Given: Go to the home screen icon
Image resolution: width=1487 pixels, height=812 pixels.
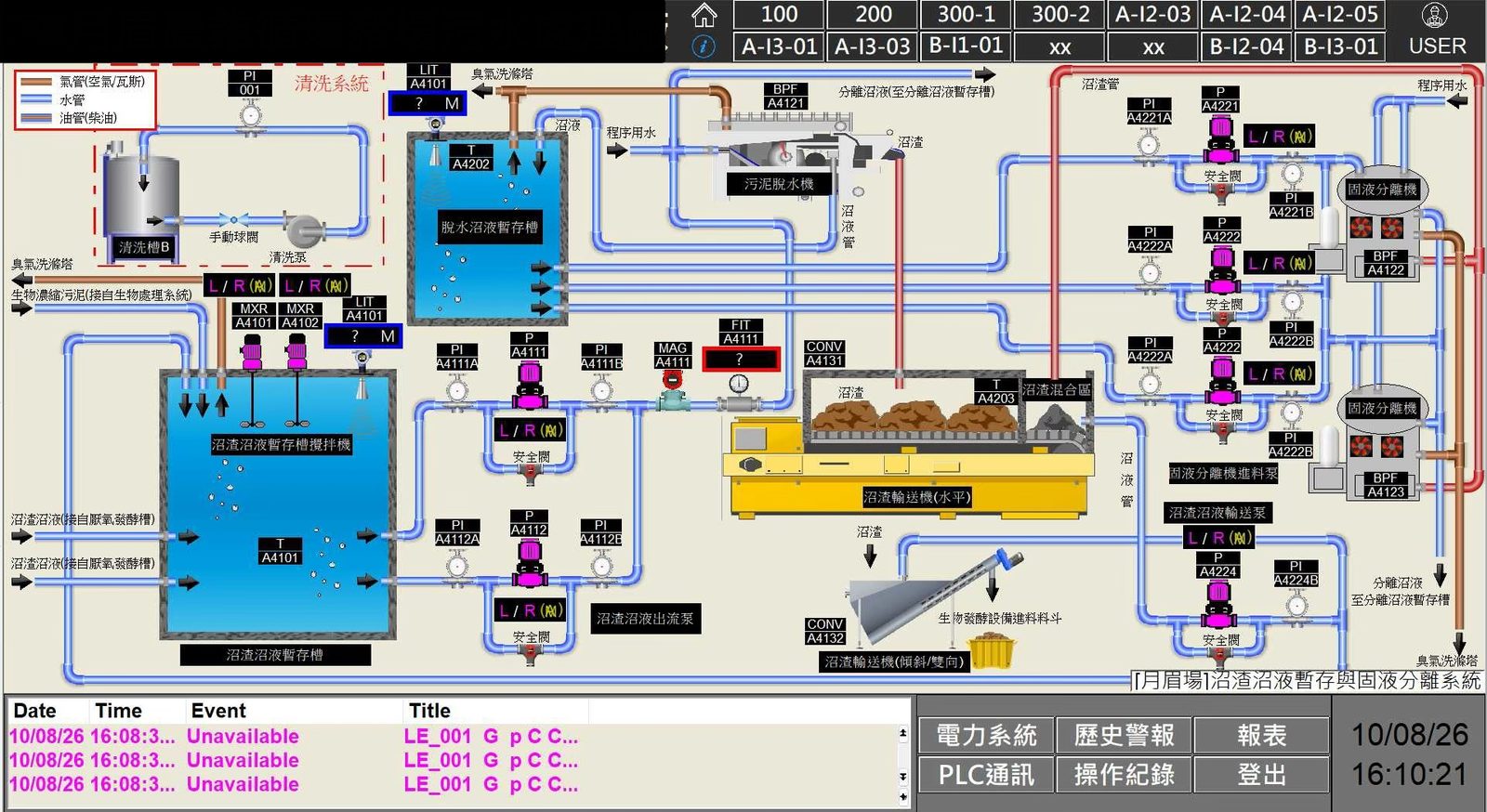Looking at the screenshot, I should pyautogui.click(x=704, y=14).
